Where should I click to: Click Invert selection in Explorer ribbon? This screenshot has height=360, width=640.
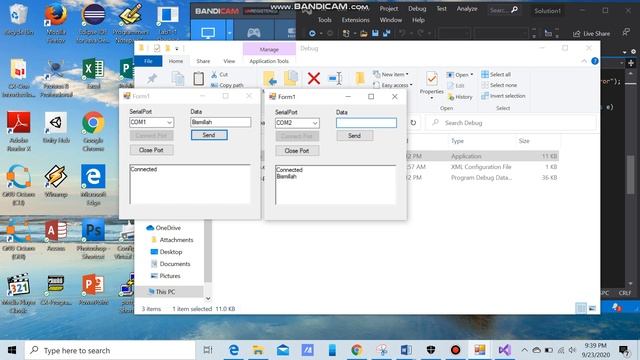click(503, 96)
